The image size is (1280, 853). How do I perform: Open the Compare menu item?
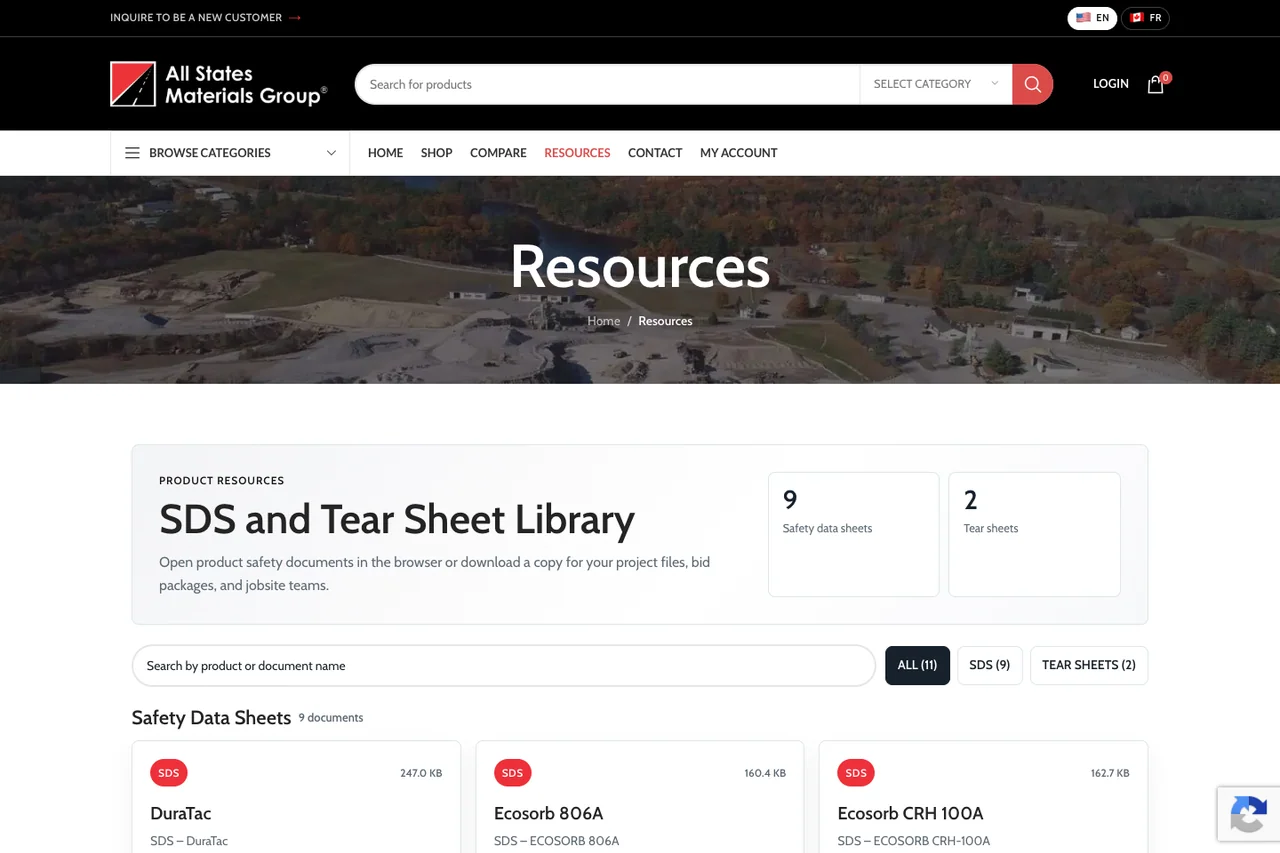498,153
